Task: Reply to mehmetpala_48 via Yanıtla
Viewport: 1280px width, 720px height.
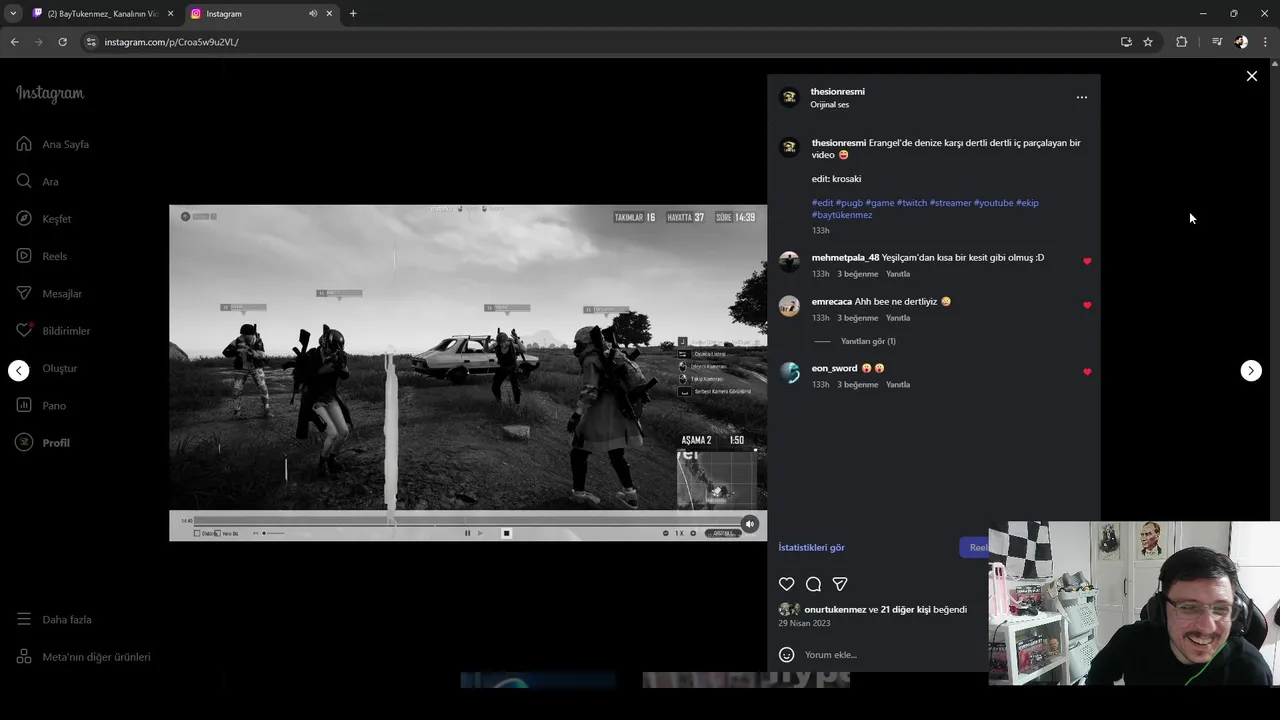Action: (898, 274)
